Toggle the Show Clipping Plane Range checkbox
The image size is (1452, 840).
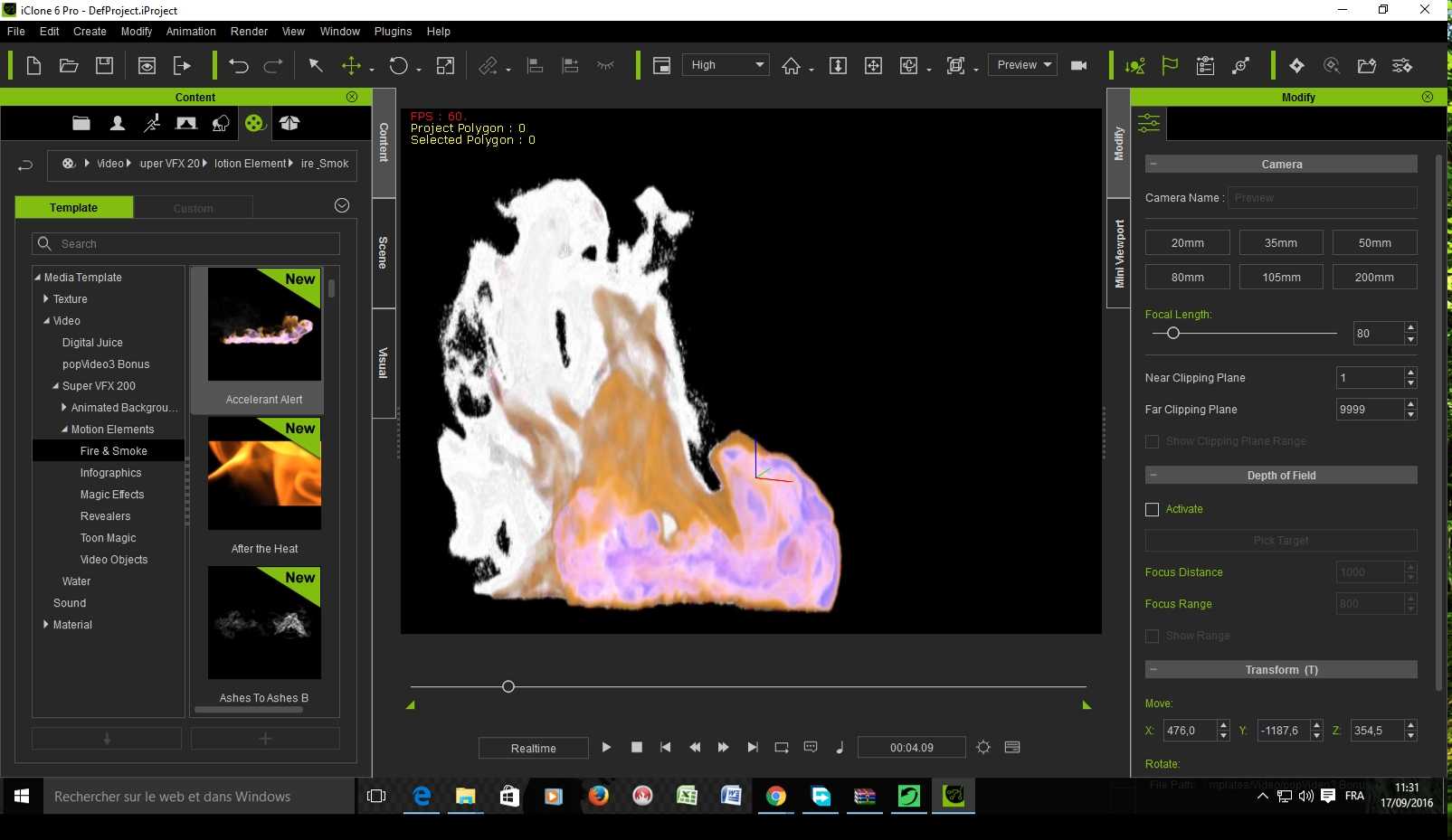[1152, 441]
